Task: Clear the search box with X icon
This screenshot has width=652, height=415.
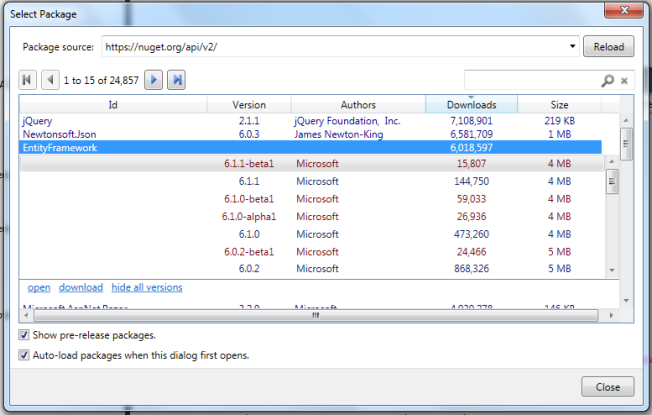Action: coord(625,80)
